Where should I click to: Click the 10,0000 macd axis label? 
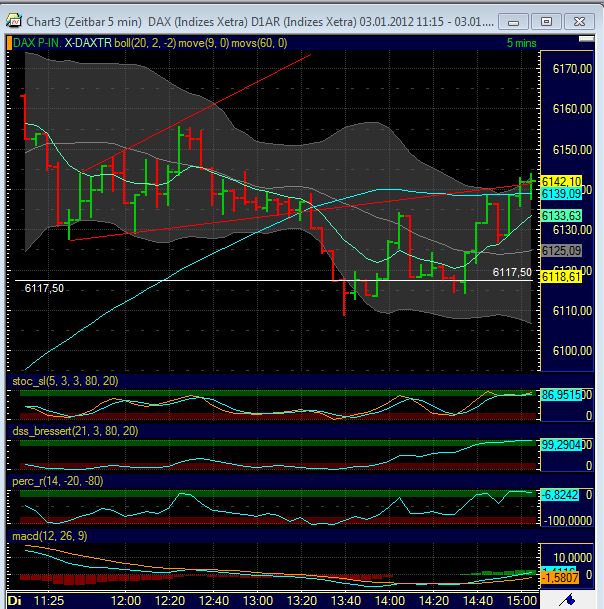tap(573, 558)
